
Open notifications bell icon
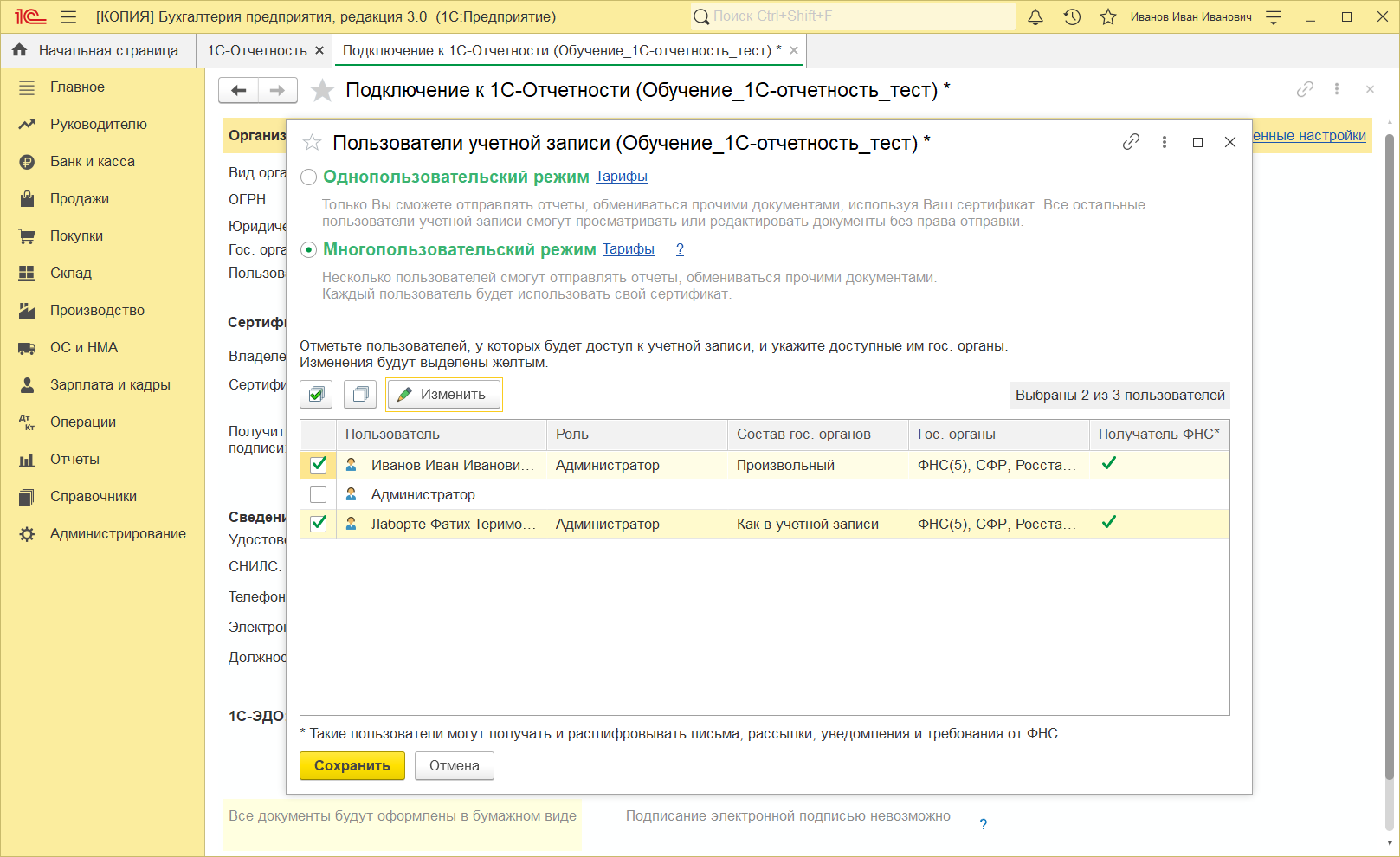tap(1035, 16)
